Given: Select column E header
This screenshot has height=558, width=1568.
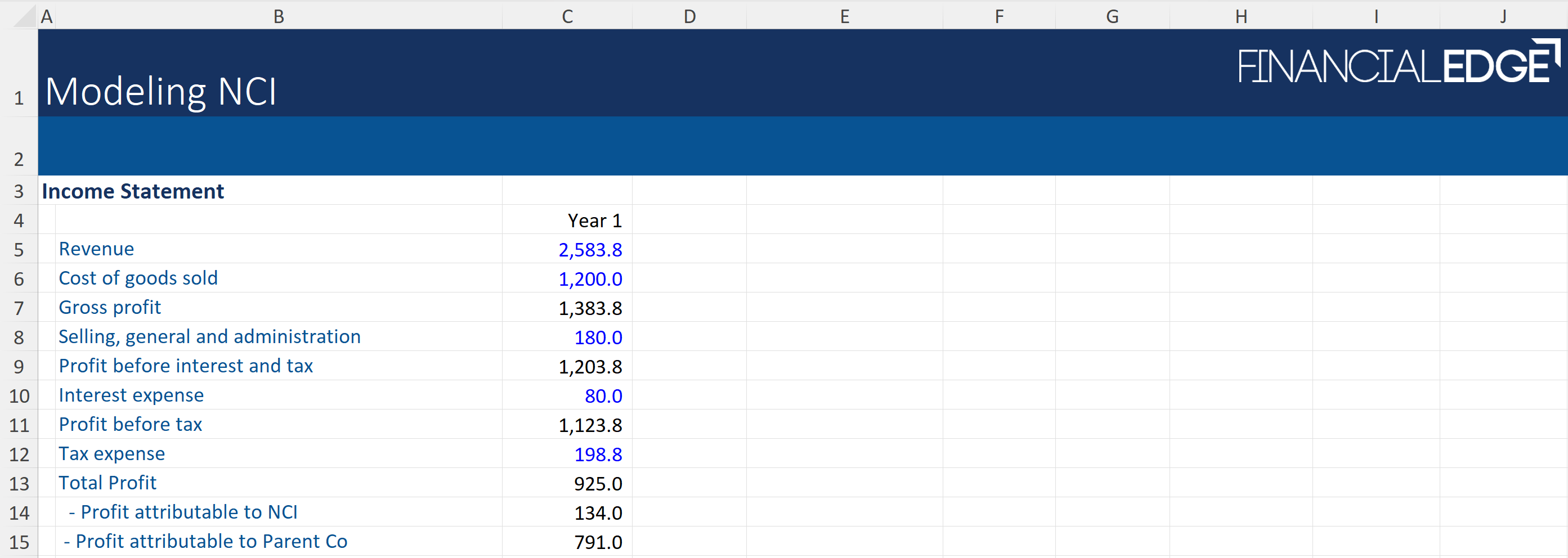Looking at the screenshot, I should pos(844,16).
